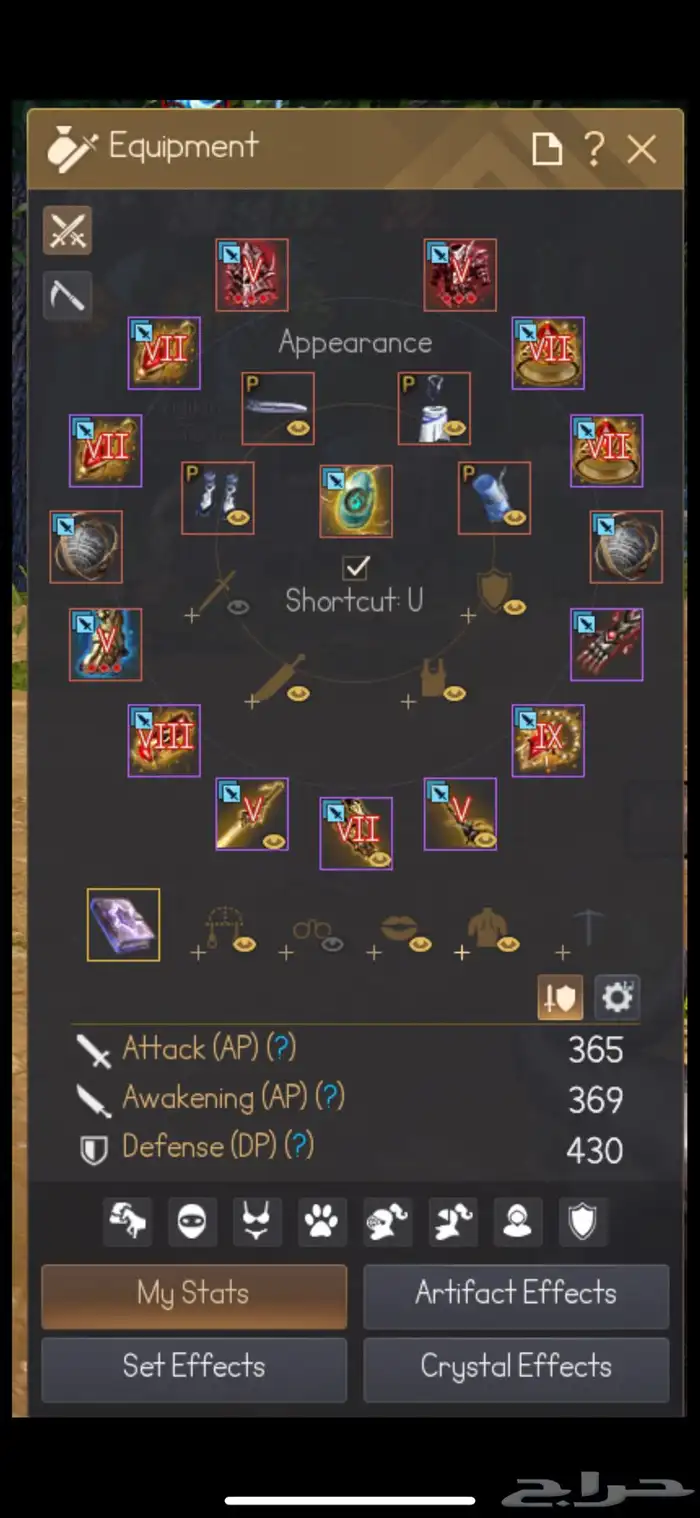Show help for Defense (DP)
Screen dimensions: 700x1518
coord(299,1146)
